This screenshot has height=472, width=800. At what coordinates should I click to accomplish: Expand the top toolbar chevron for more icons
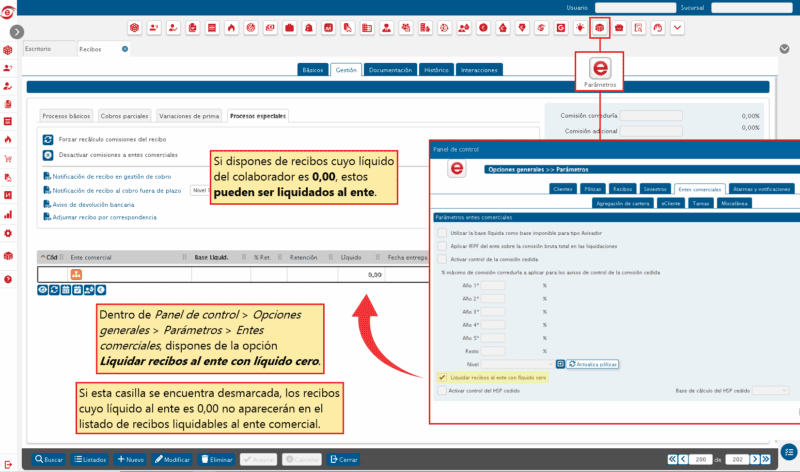coord(677,27)
